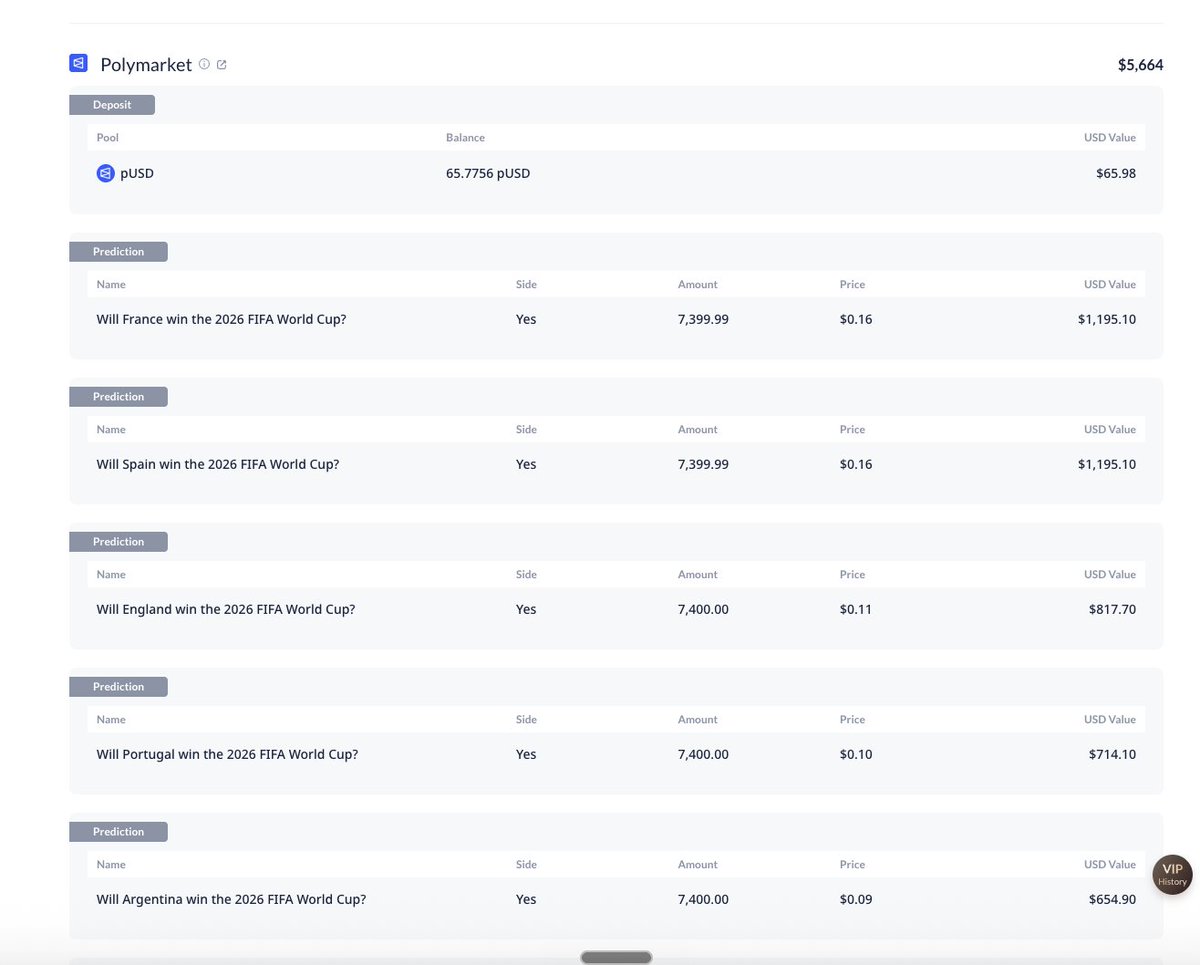Image resolution: width=1200 pixels, height=965 pixels.
Task: Click the Polymarket protocol name
Action: (146, 64)
